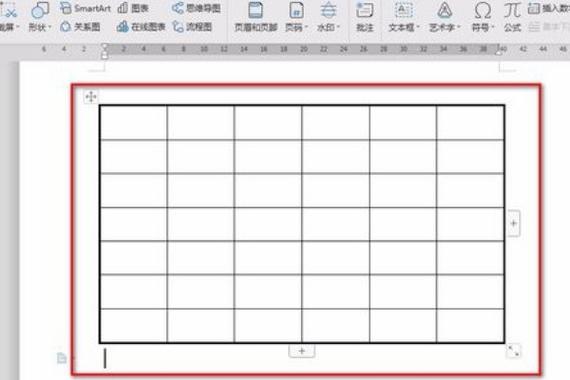Click the Flowchart (流程图) button
Screen dimensions: 570x380
192,27
